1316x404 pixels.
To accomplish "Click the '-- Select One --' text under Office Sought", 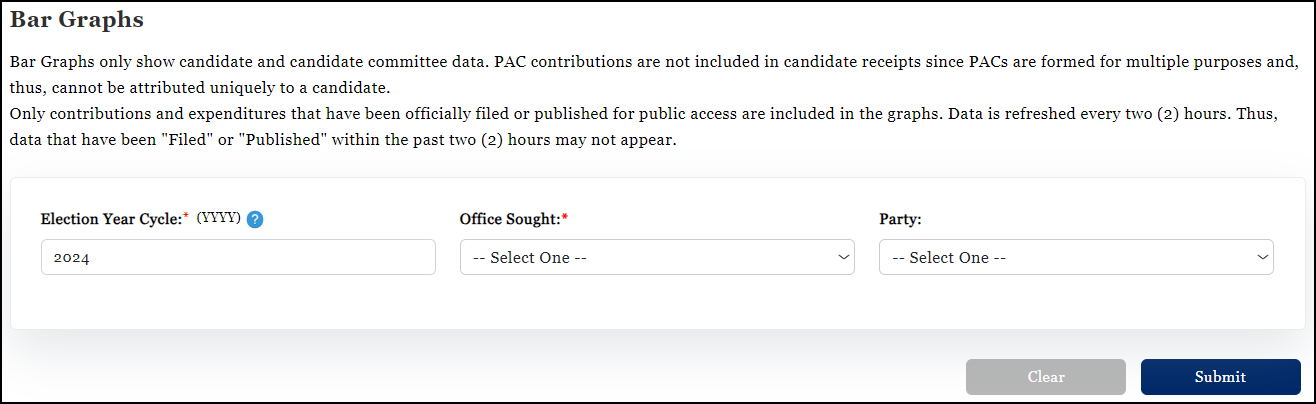I will [529, 257].
